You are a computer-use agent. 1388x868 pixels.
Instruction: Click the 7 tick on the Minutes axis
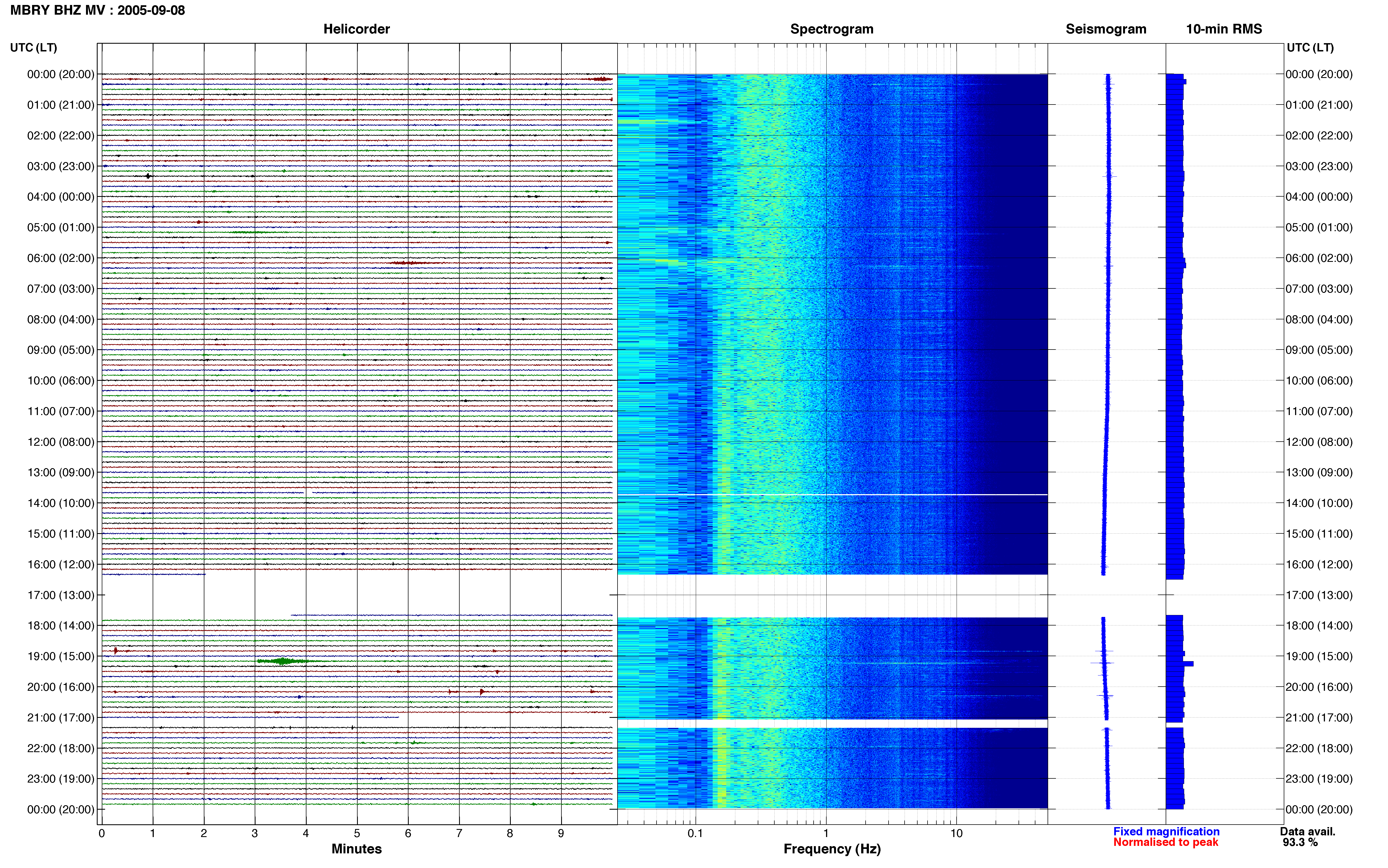pos(459,833)
